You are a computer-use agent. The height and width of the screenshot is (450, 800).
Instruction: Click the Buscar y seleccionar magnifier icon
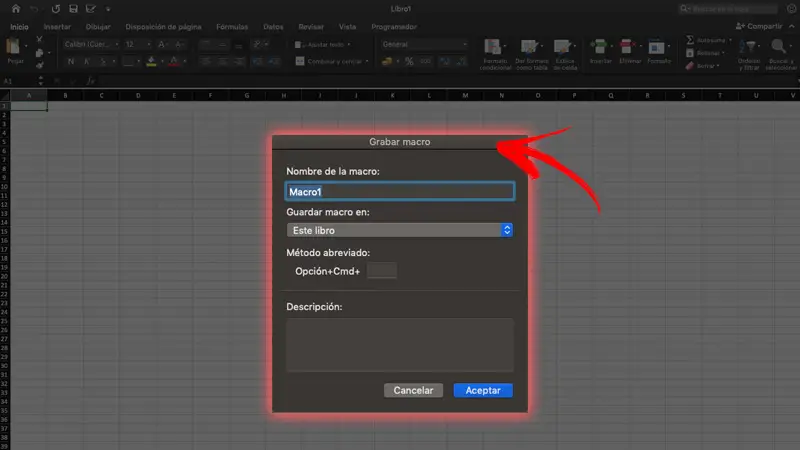pyautogui.click(x=778, y=47)
